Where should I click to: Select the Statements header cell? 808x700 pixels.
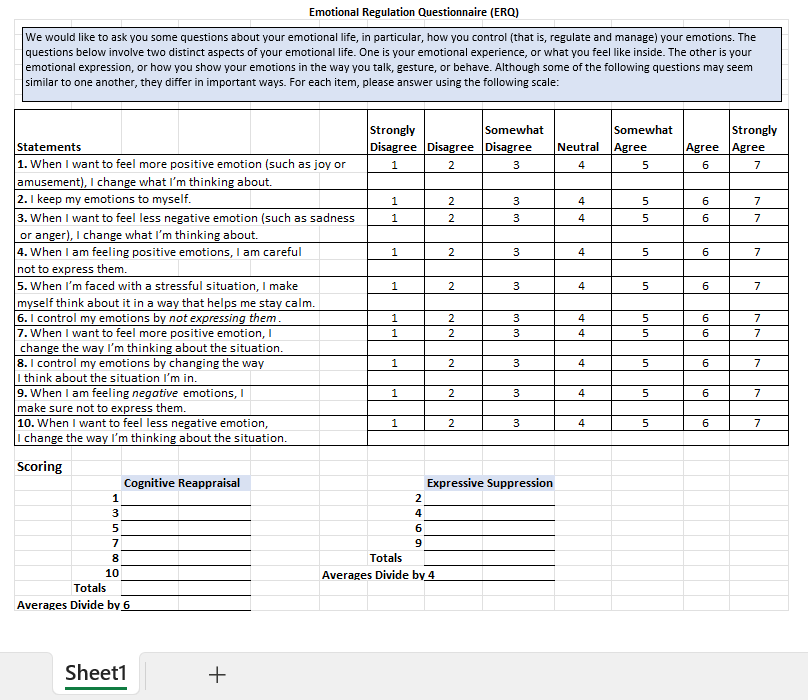click(x=50, y=147)
